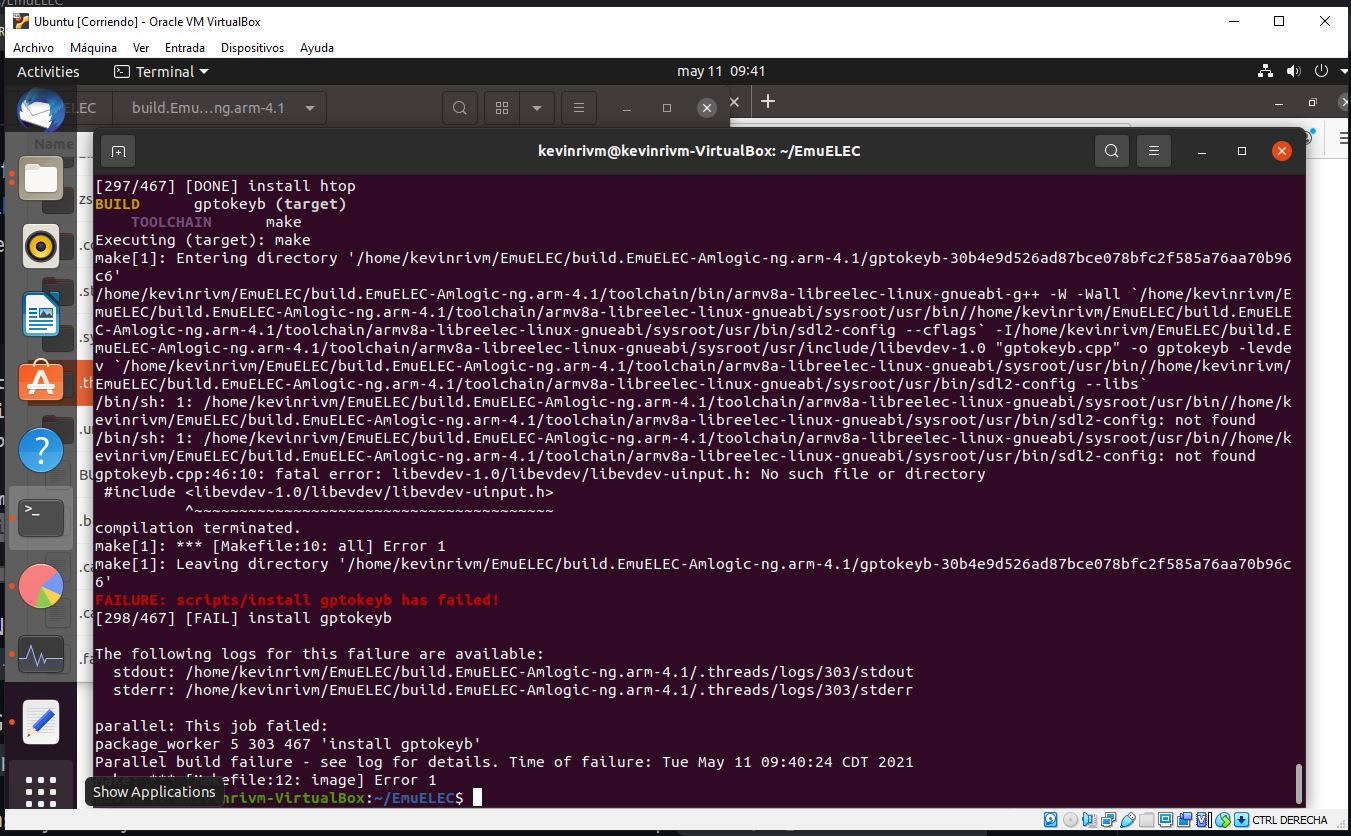Click the 'compilation terminated.' line
Image resolution: width=1351 pixels, height=836 pixels.
[x=198, y=528]
